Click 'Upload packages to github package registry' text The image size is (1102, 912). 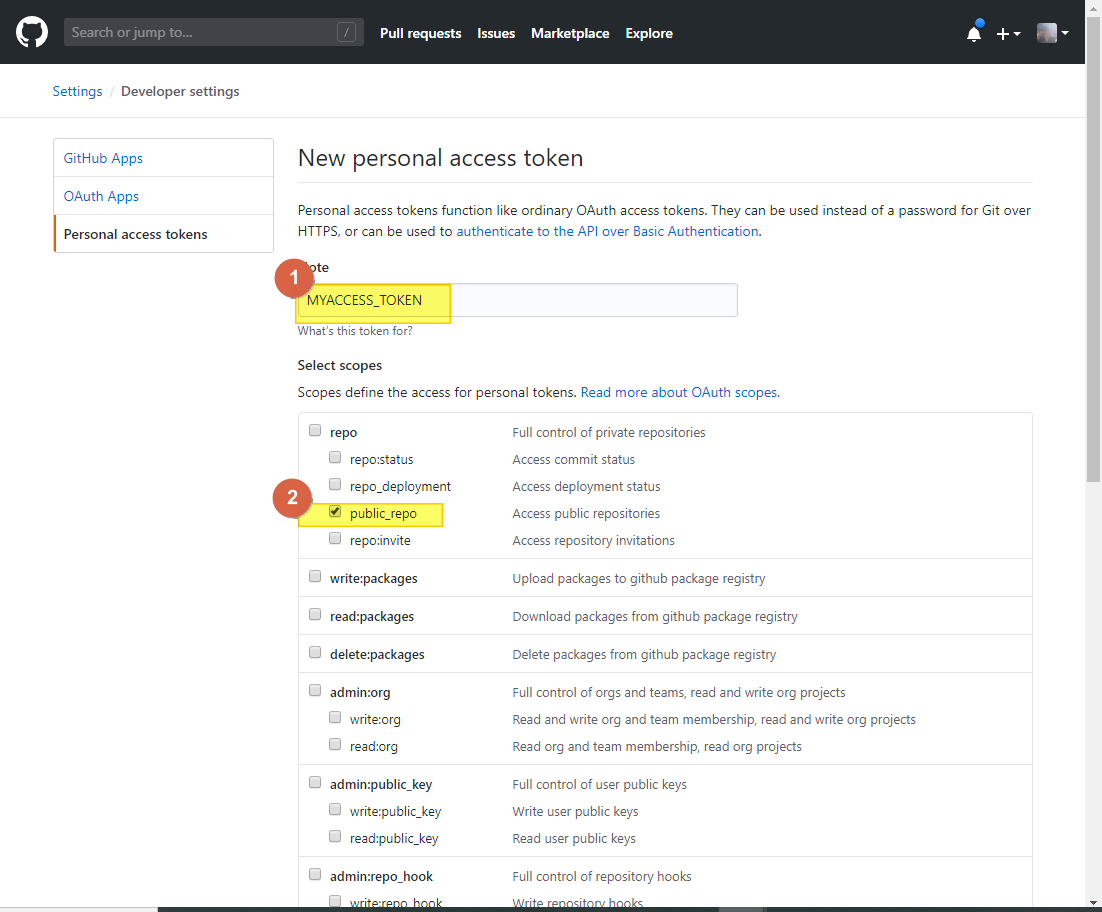(x=639, y=578)
